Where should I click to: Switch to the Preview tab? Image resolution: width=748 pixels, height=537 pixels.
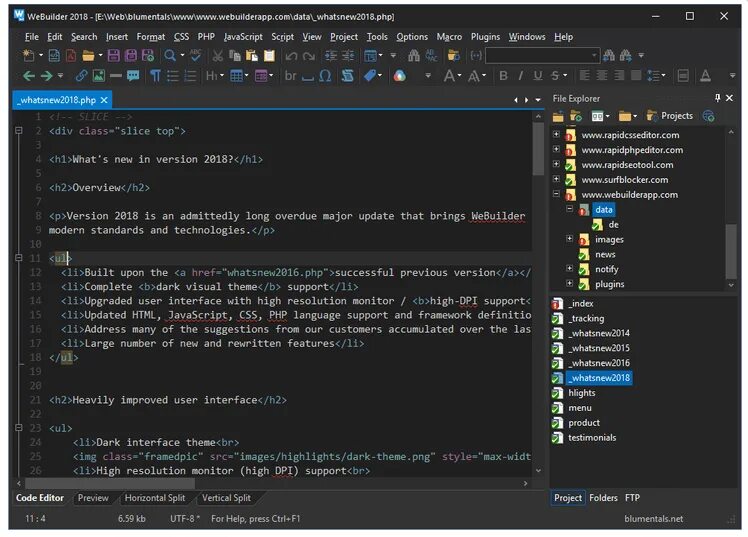click(93, 498)
